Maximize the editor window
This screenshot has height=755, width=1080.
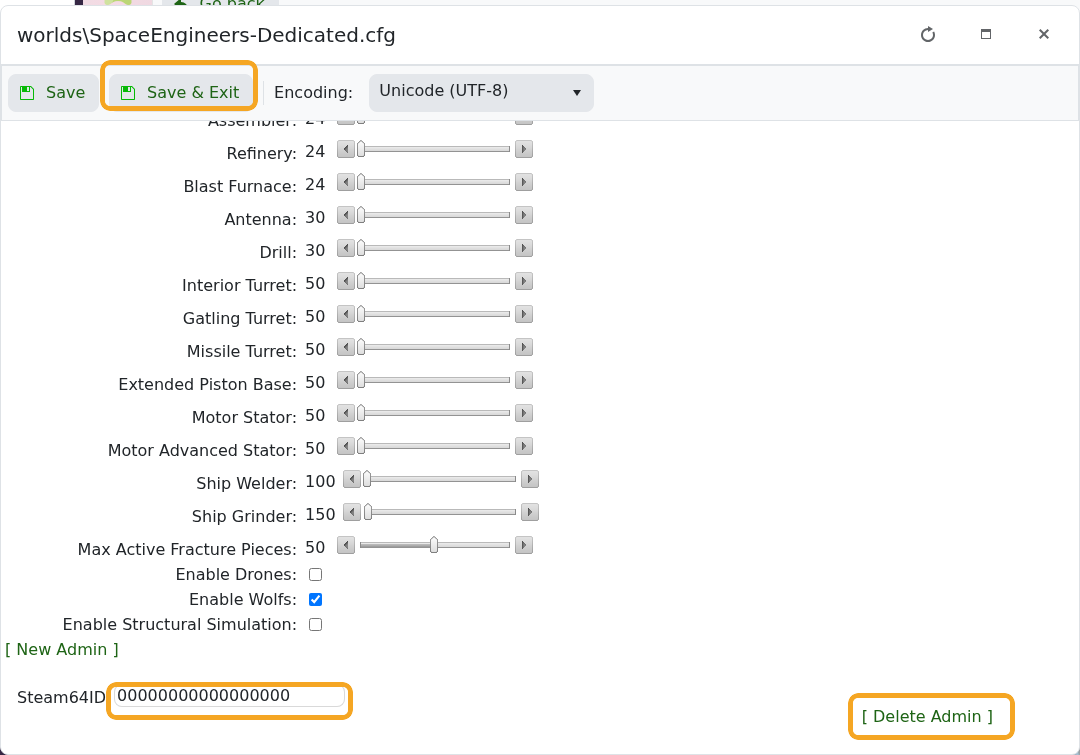[986, 34]
